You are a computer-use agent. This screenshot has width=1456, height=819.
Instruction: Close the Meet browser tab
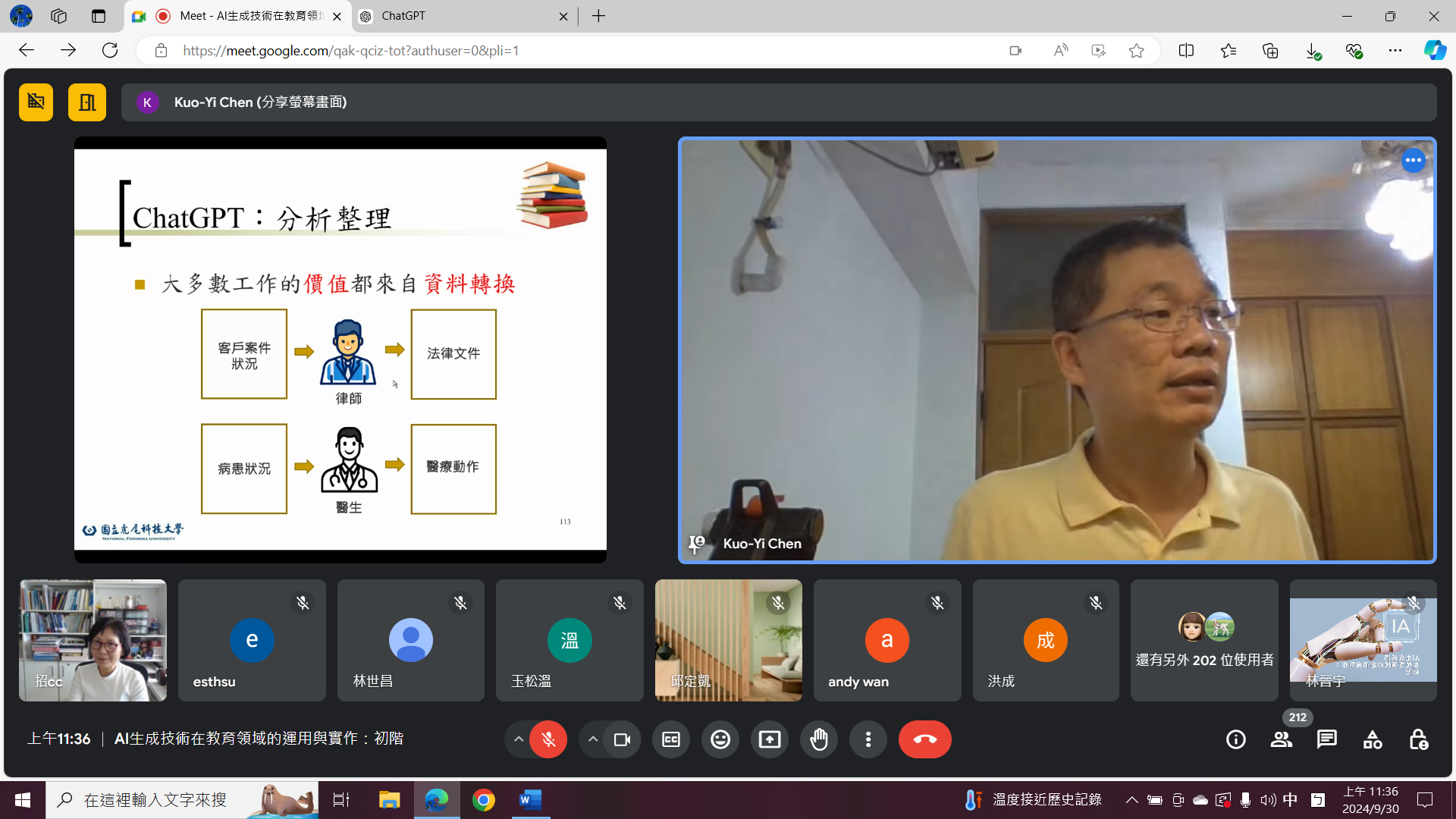(x=337, y=16)
